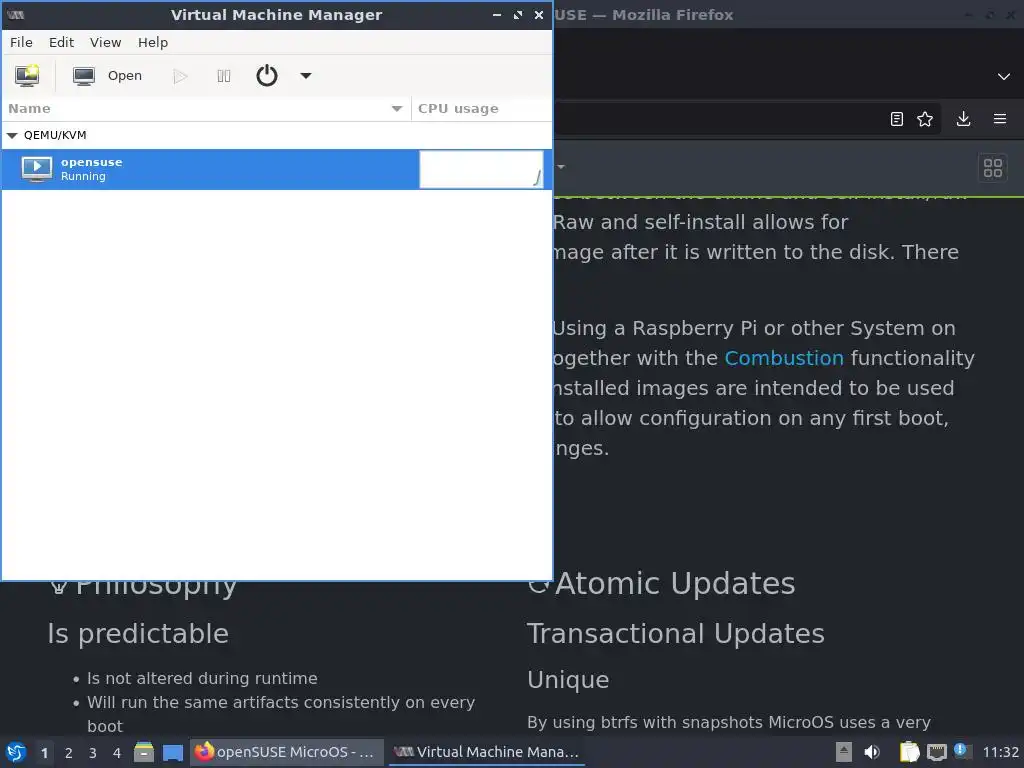Click the show desktop taskbar icon
This screenshot has width=1024, height=768.
(173, 752)
